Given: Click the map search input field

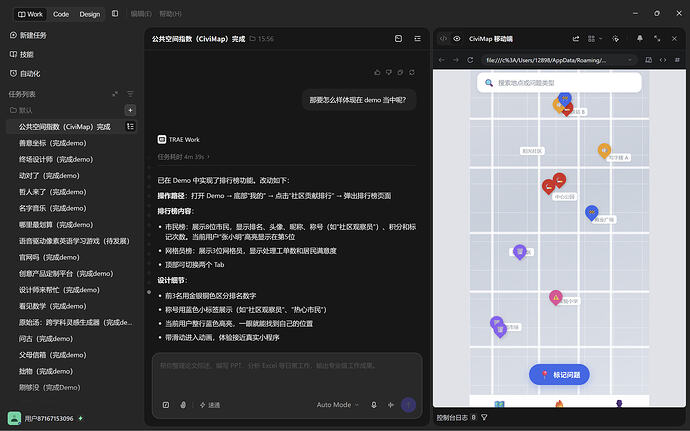Looking at the screenshot, I should coord(559,83).
